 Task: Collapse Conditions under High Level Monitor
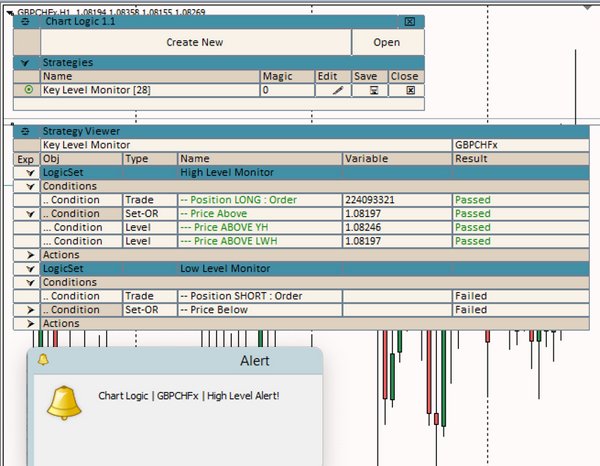point(30,187)
